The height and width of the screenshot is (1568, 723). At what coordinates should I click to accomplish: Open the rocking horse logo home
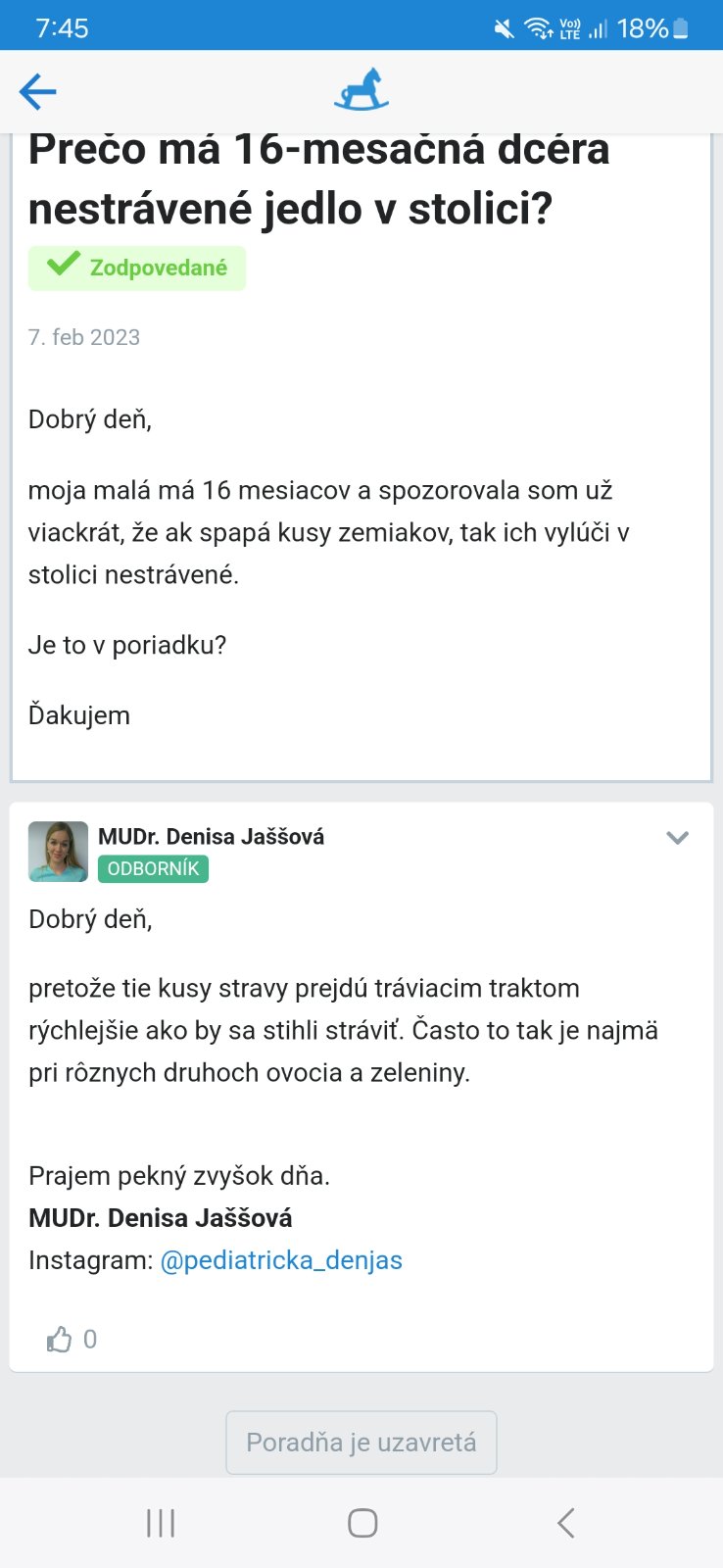tap(361, 89)
